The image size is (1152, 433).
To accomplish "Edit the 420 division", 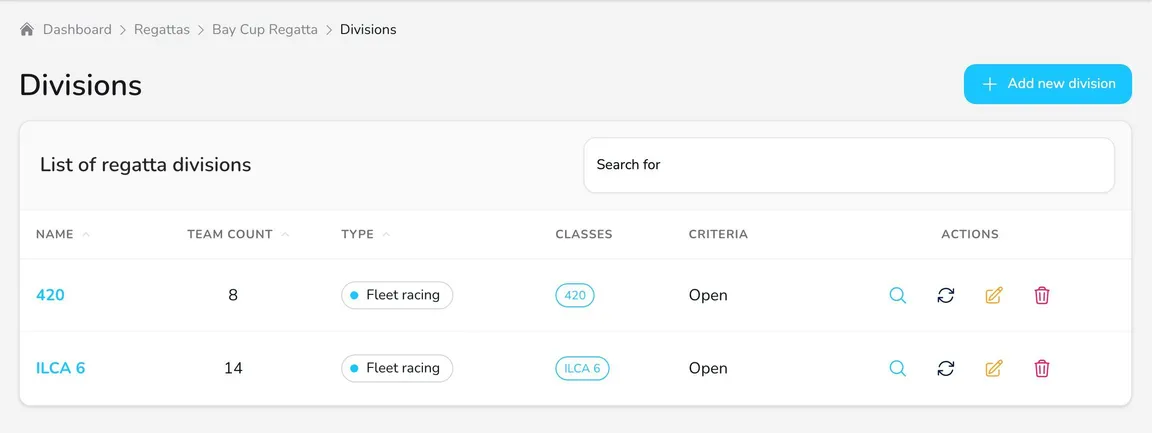I will [993, 296].
